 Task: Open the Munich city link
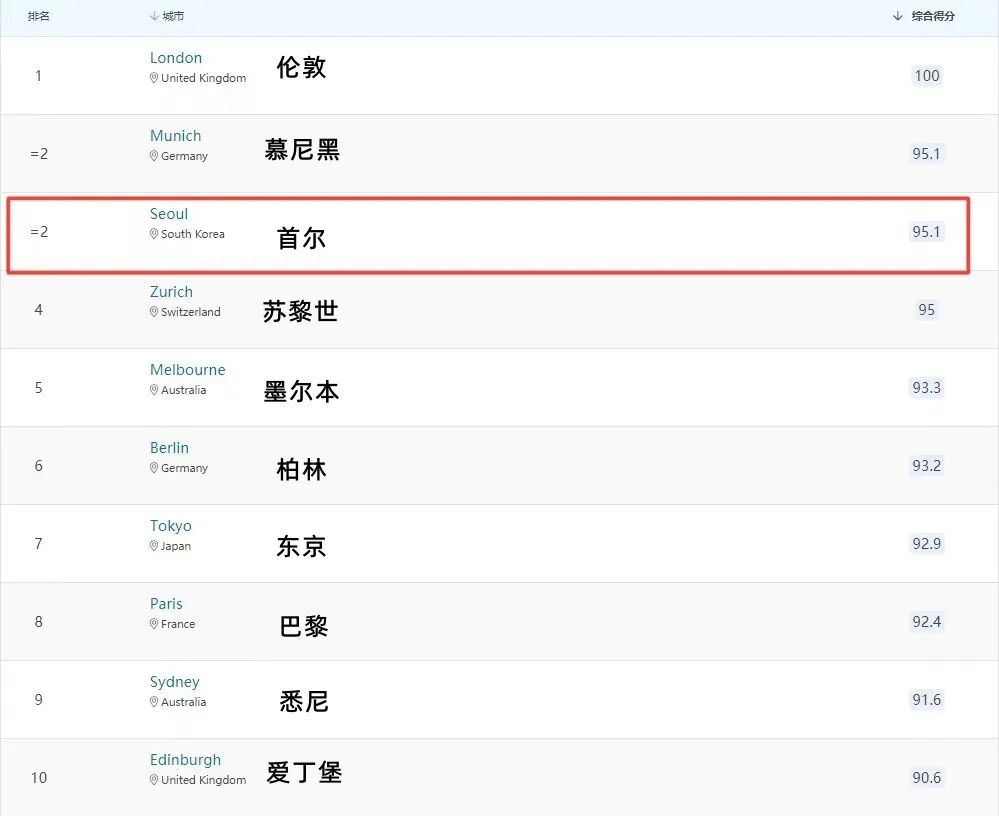[x=175, y=136]
